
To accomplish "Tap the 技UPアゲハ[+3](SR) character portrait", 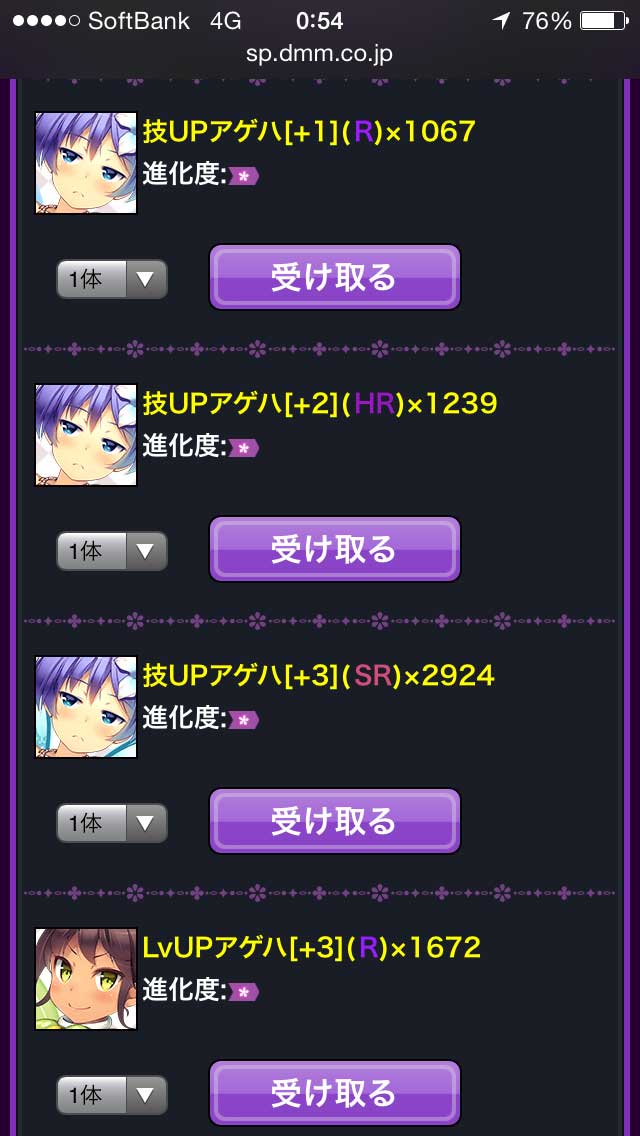I will (86, 707).
